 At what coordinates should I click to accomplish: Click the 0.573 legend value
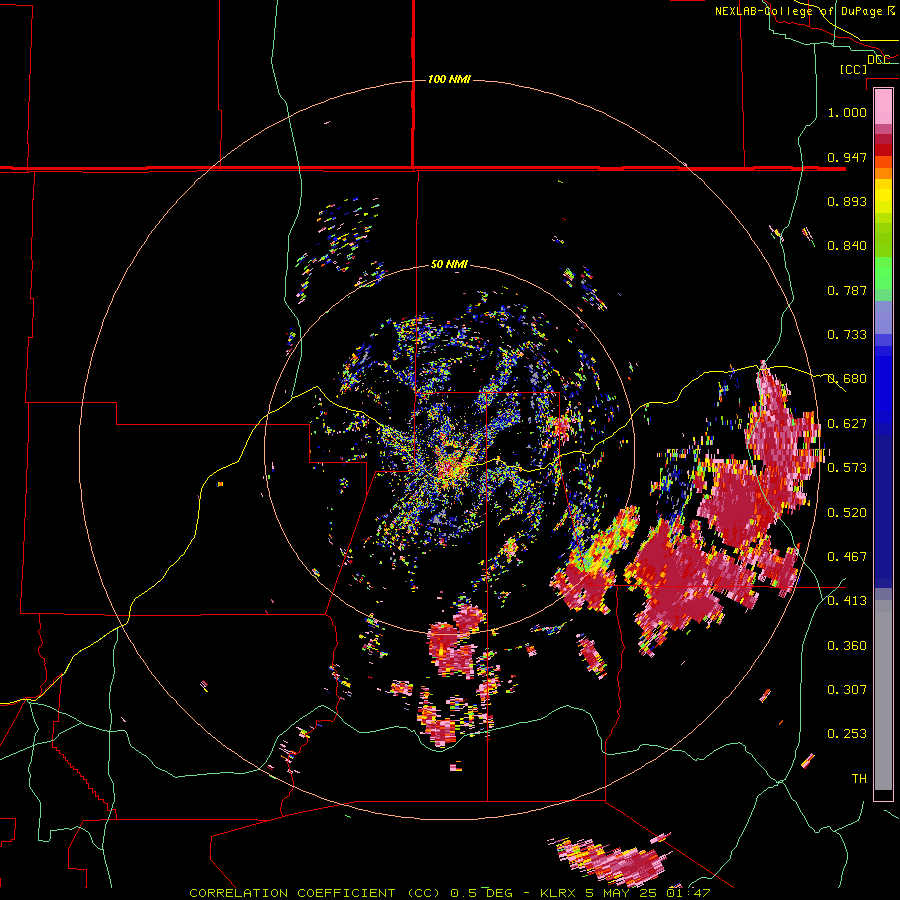[847, 467]
